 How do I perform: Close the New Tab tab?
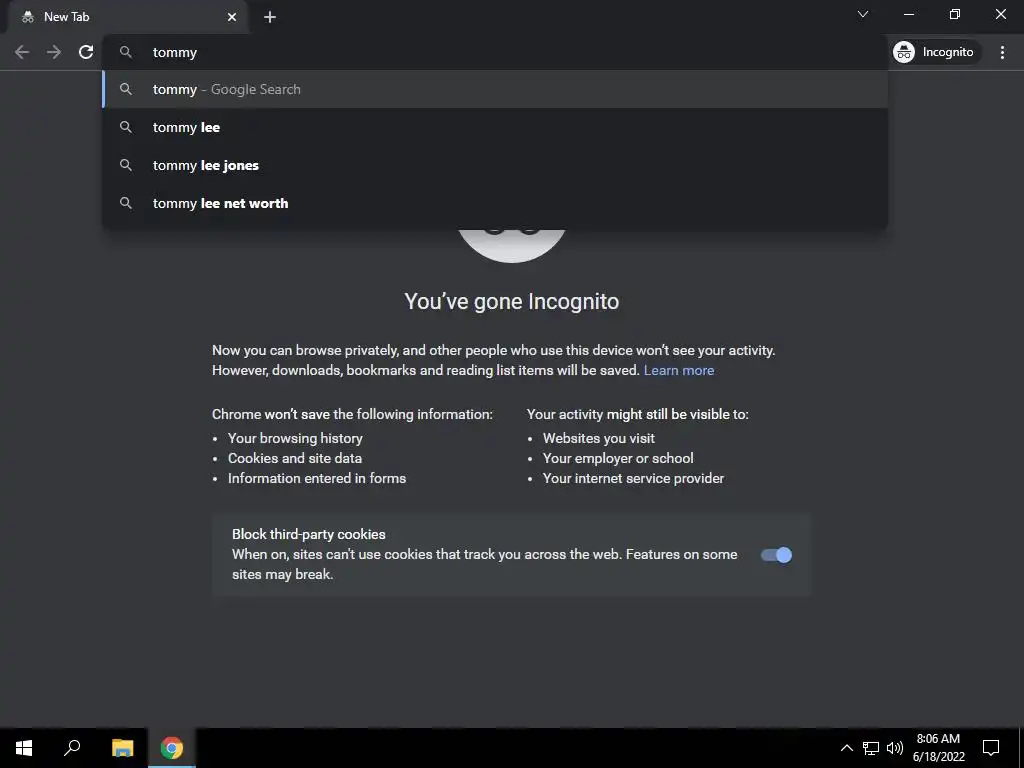[232, 17]
